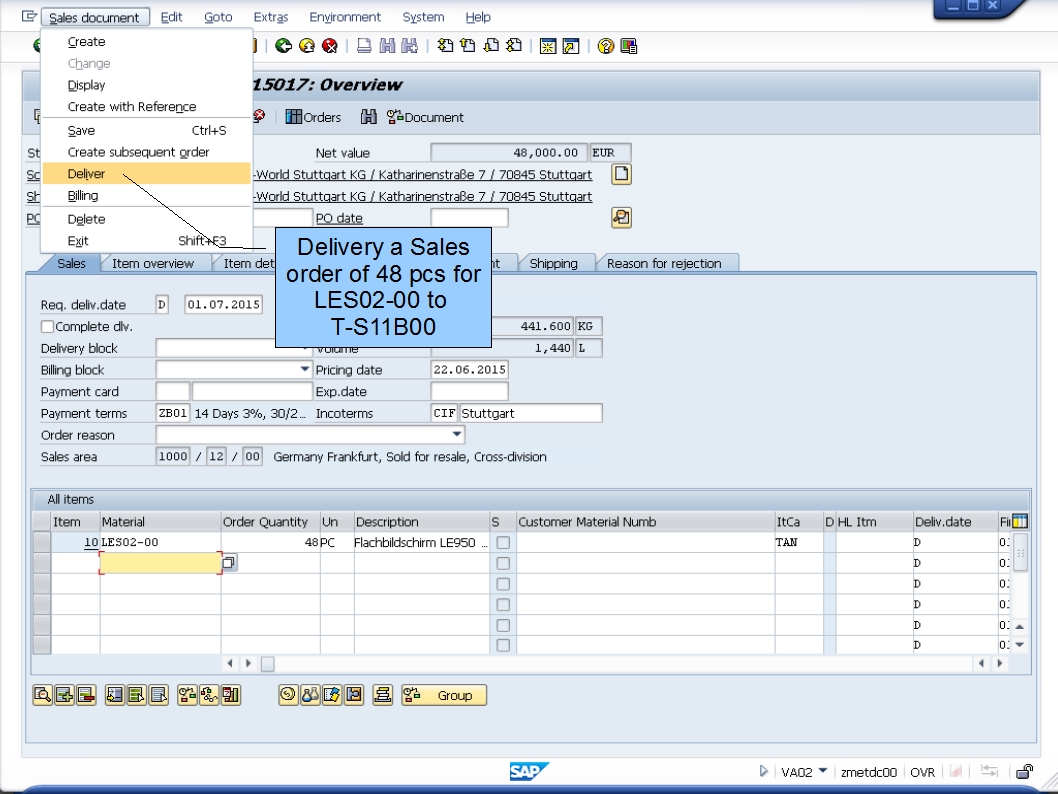Click the Group button below the items table
The image size is (1058, 794).
[443, 695]
